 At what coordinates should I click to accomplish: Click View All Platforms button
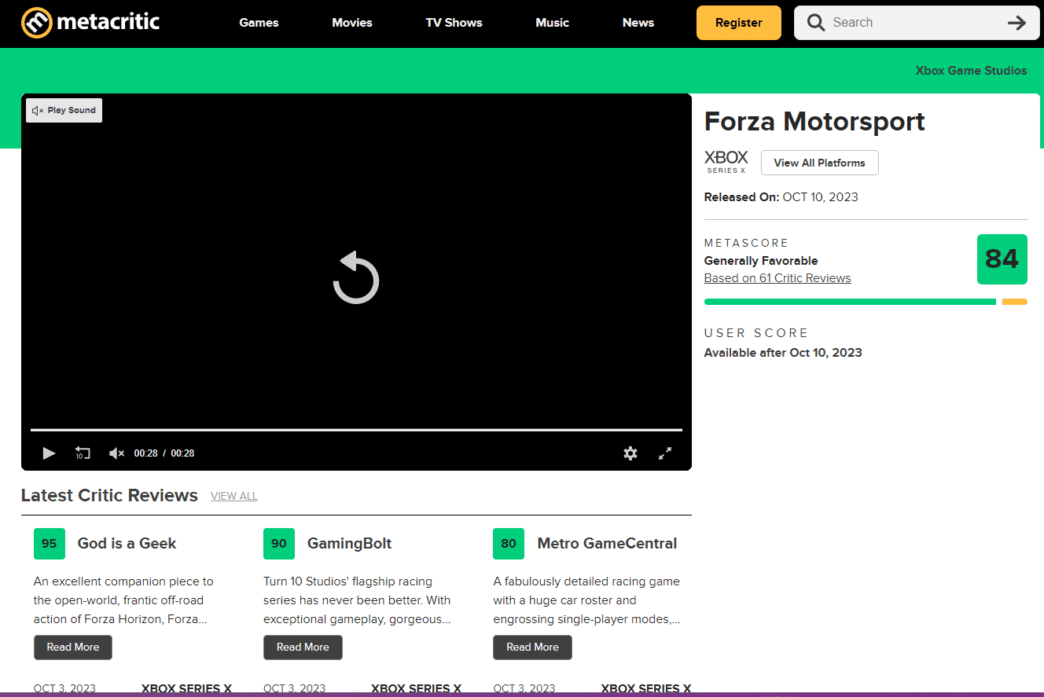coord(820,163)
